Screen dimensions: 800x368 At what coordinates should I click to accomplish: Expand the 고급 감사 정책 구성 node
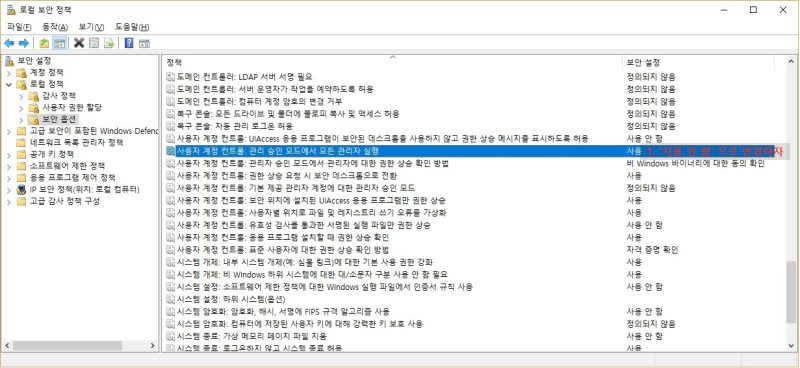pos(9,201)
